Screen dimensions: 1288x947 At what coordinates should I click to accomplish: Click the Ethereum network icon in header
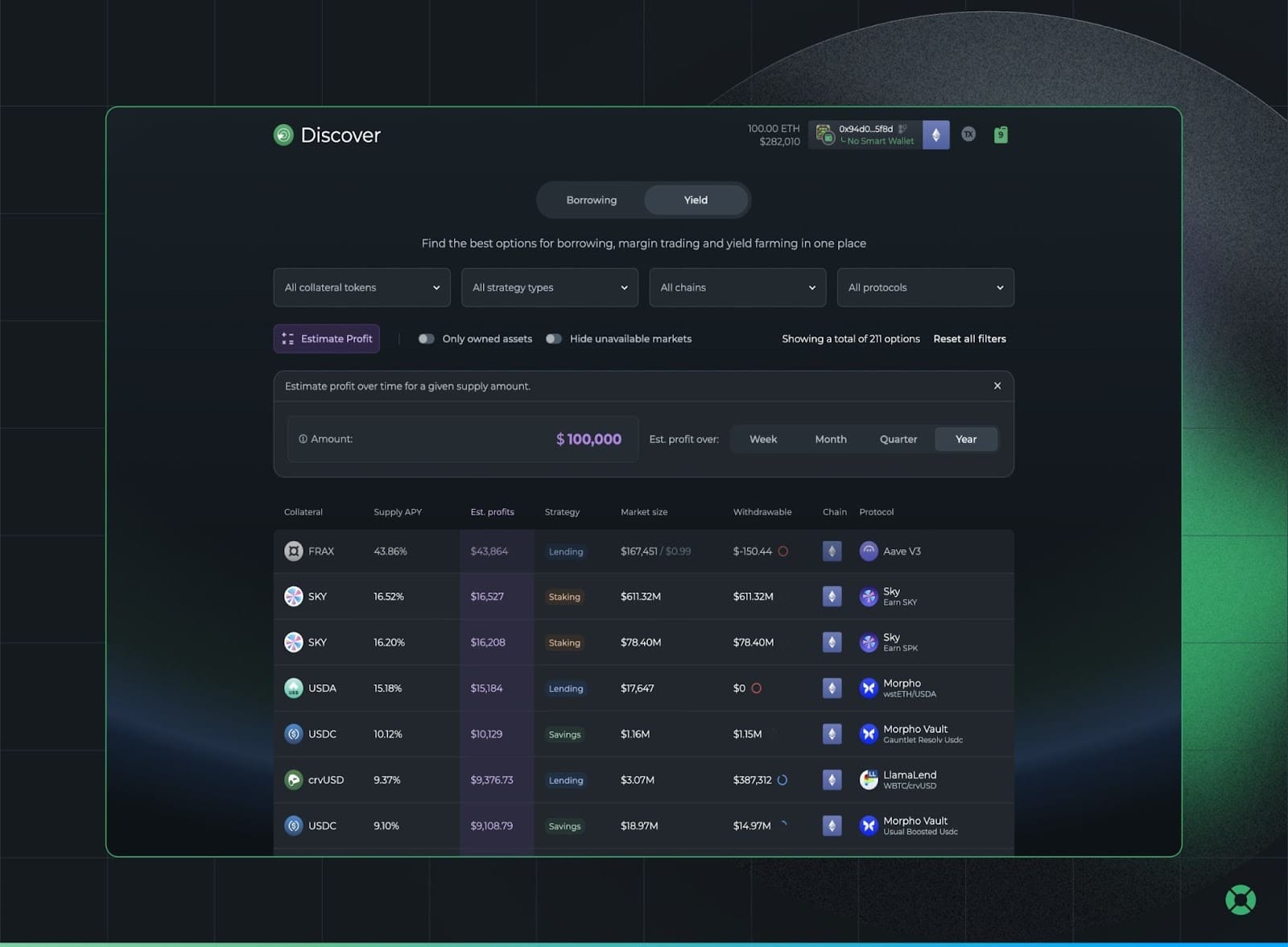click(x=935, y=134)
